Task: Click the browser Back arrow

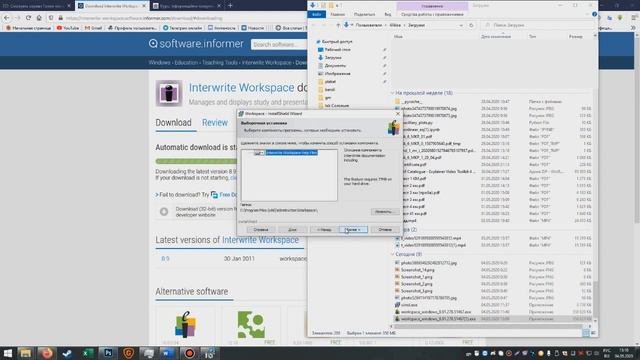Action: tap(7, 18)
